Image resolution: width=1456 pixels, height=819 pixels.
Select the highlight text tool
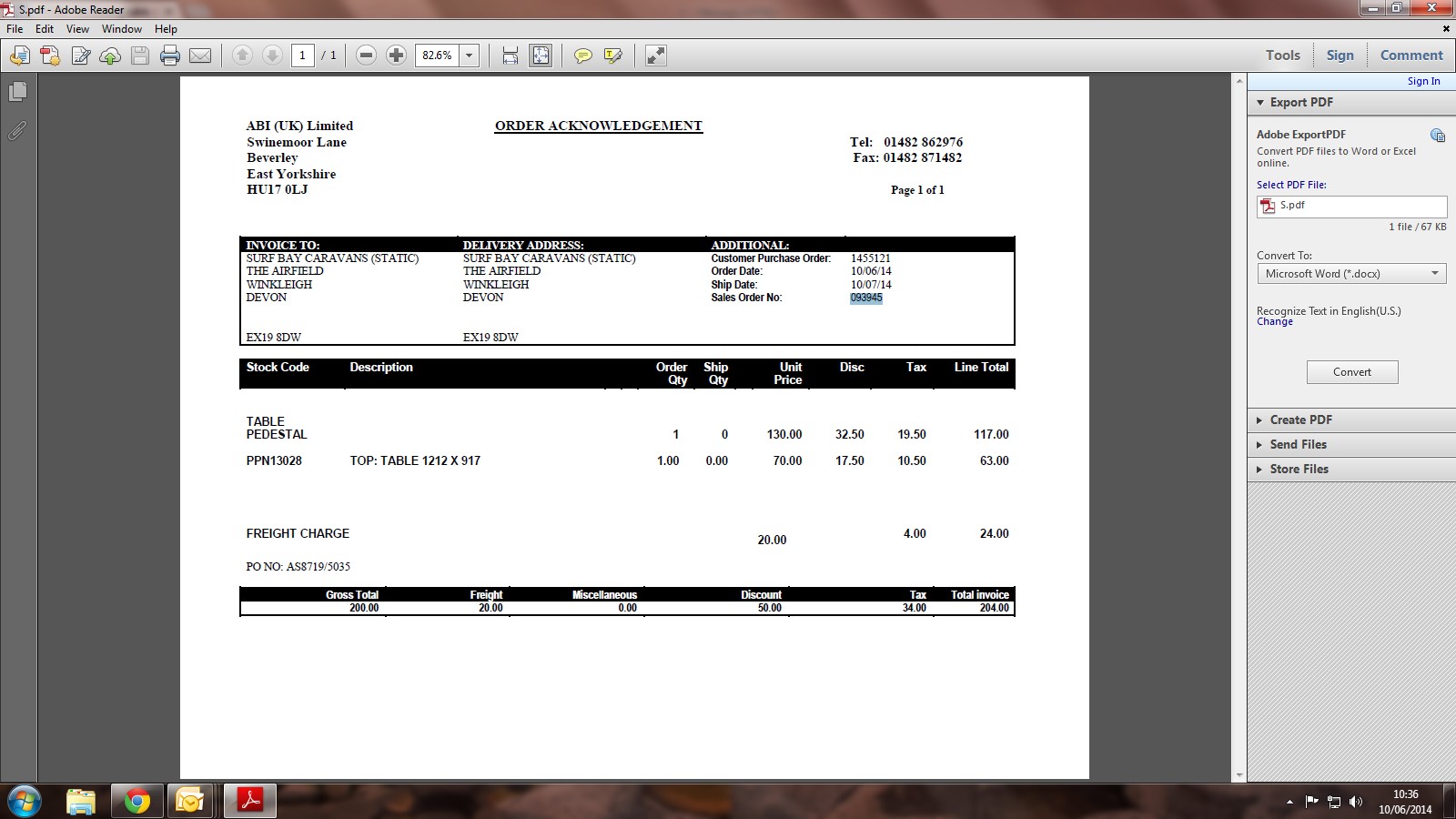613,56
